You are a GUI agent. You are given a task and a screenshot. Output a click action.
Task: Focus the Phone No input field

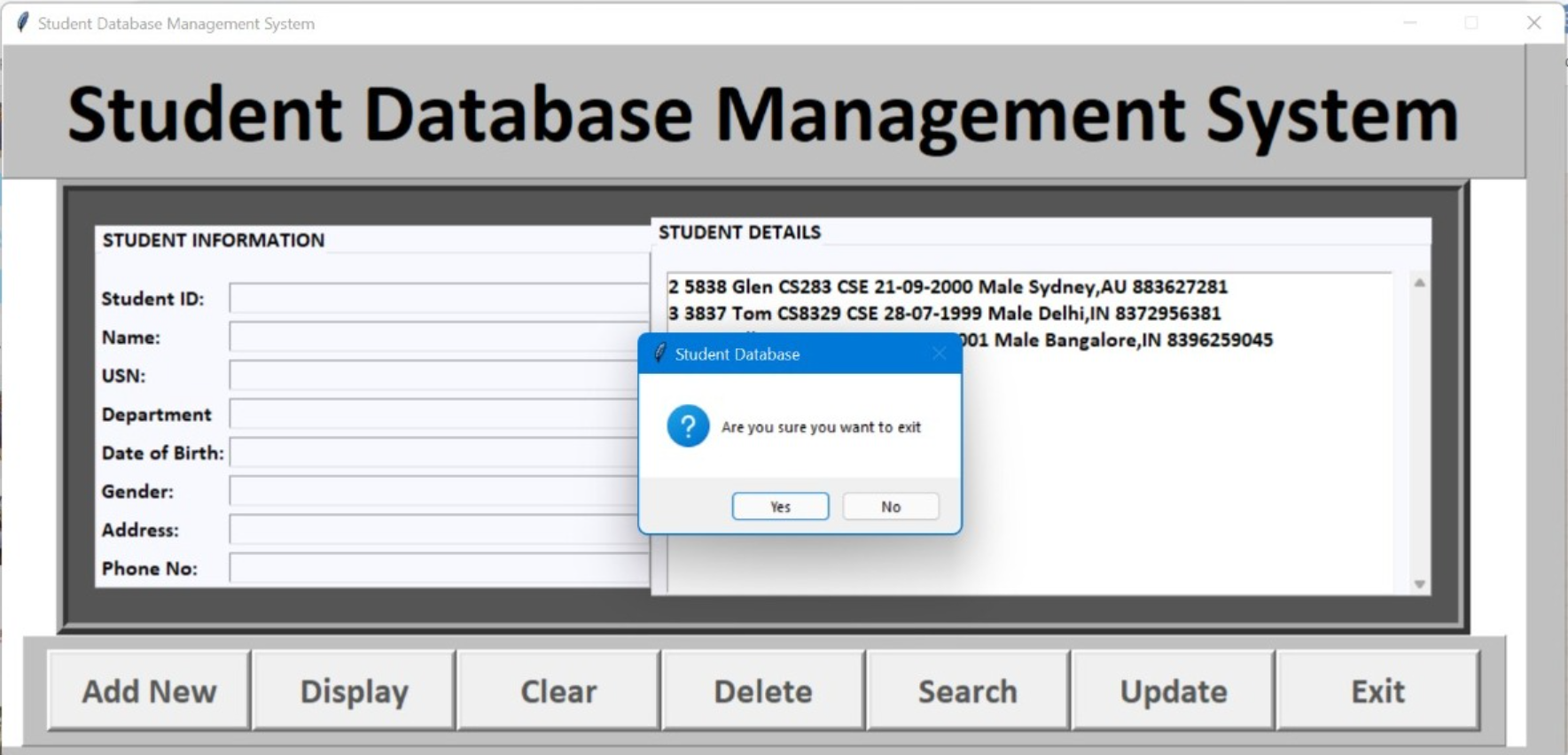(x=440, y=568)
